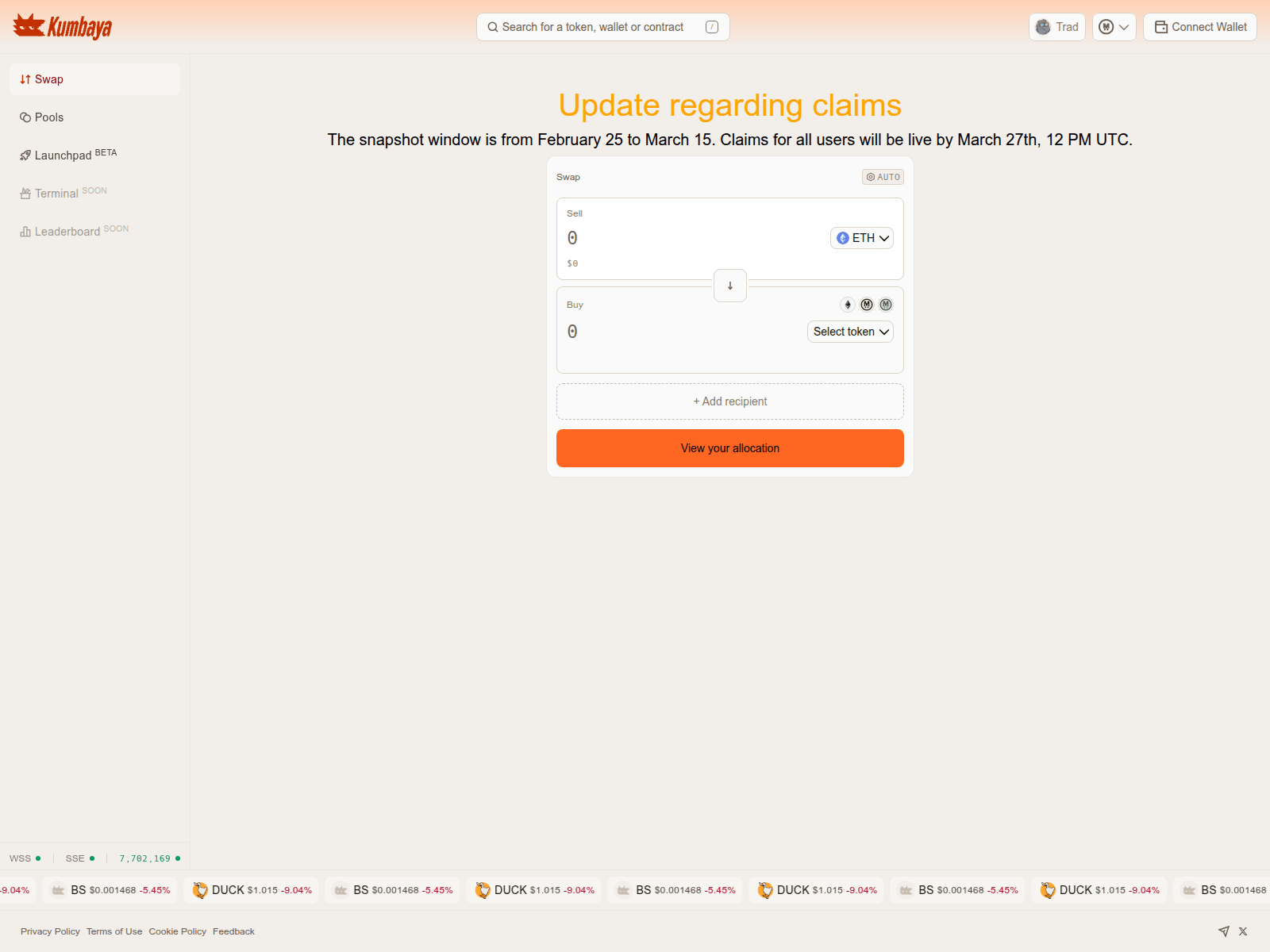
Task: Toggle the AUTO slippage setting
Action: (x=883, y=177)
